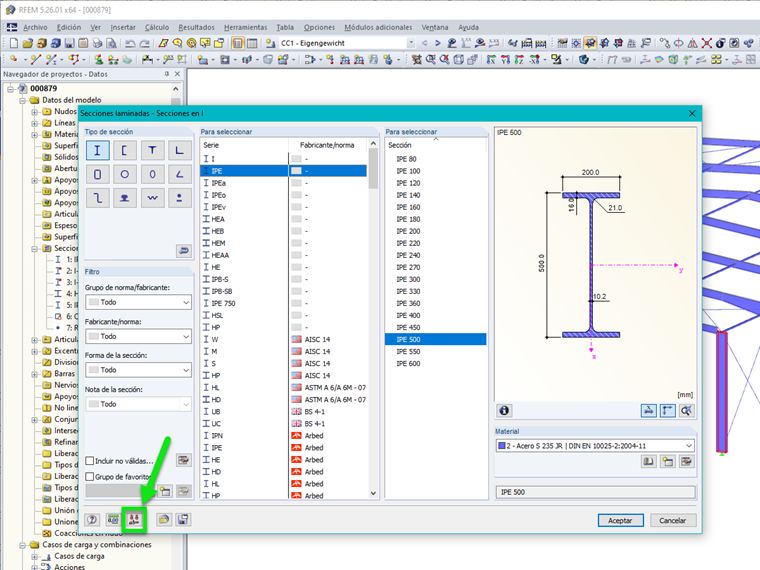This screenshot has width=760, height=570.
Task: Open the Fabricante/norma filter dropdown
Action: [x=138, y=336]
